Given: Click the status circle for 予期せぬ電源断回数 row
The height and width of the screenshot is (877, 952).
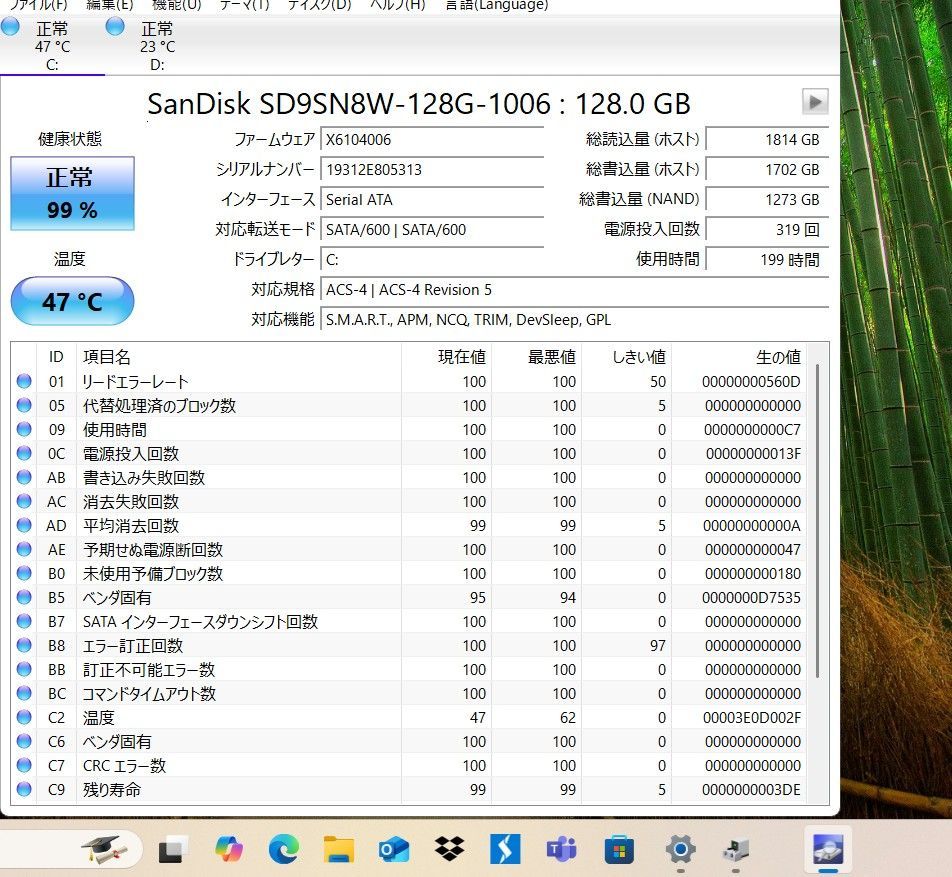Looking at the screenshot, I should (24, 549).
